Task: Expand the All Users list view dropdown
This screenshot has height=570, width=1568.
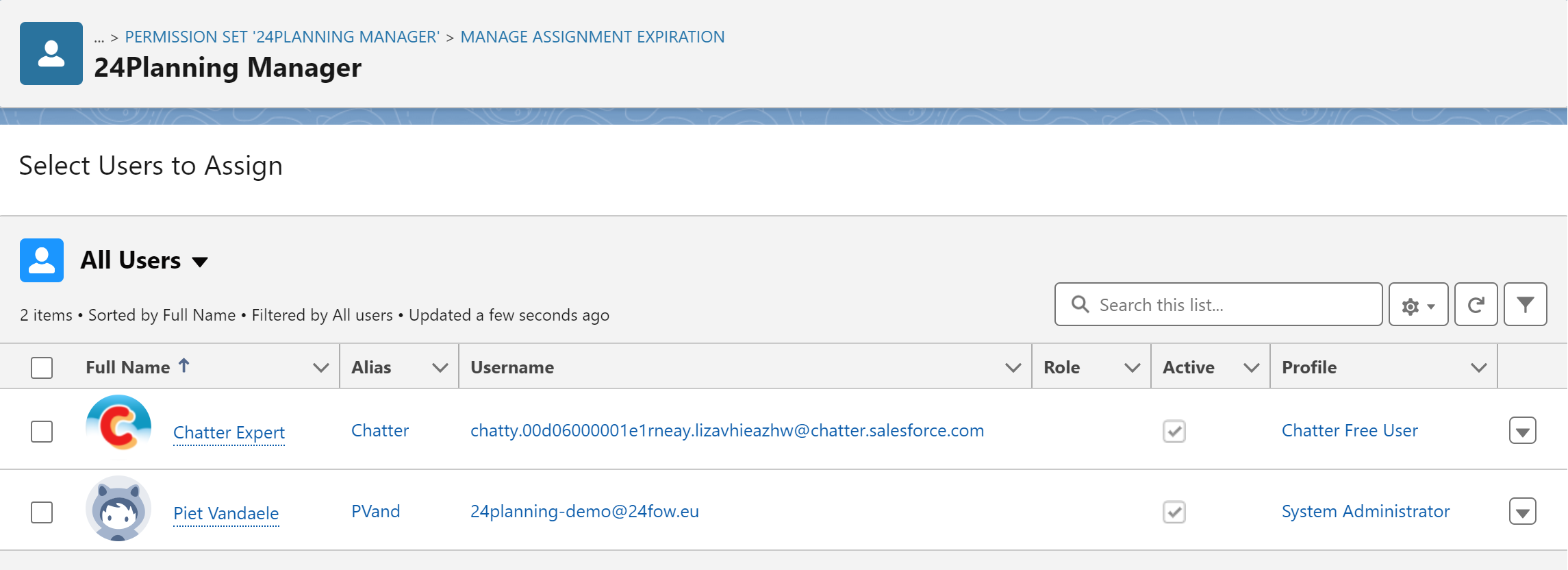Action: point(200,262)
